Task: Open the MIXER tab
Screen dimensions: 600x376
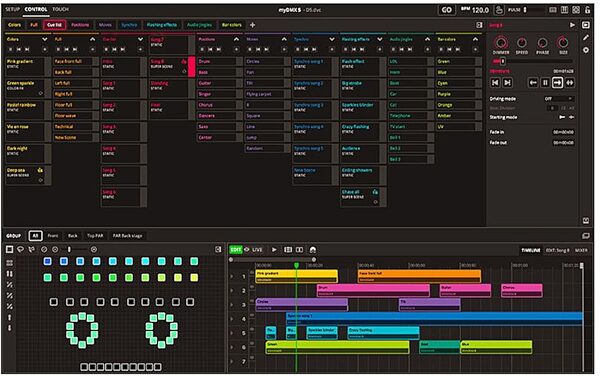Action: [x=581, y=250]
